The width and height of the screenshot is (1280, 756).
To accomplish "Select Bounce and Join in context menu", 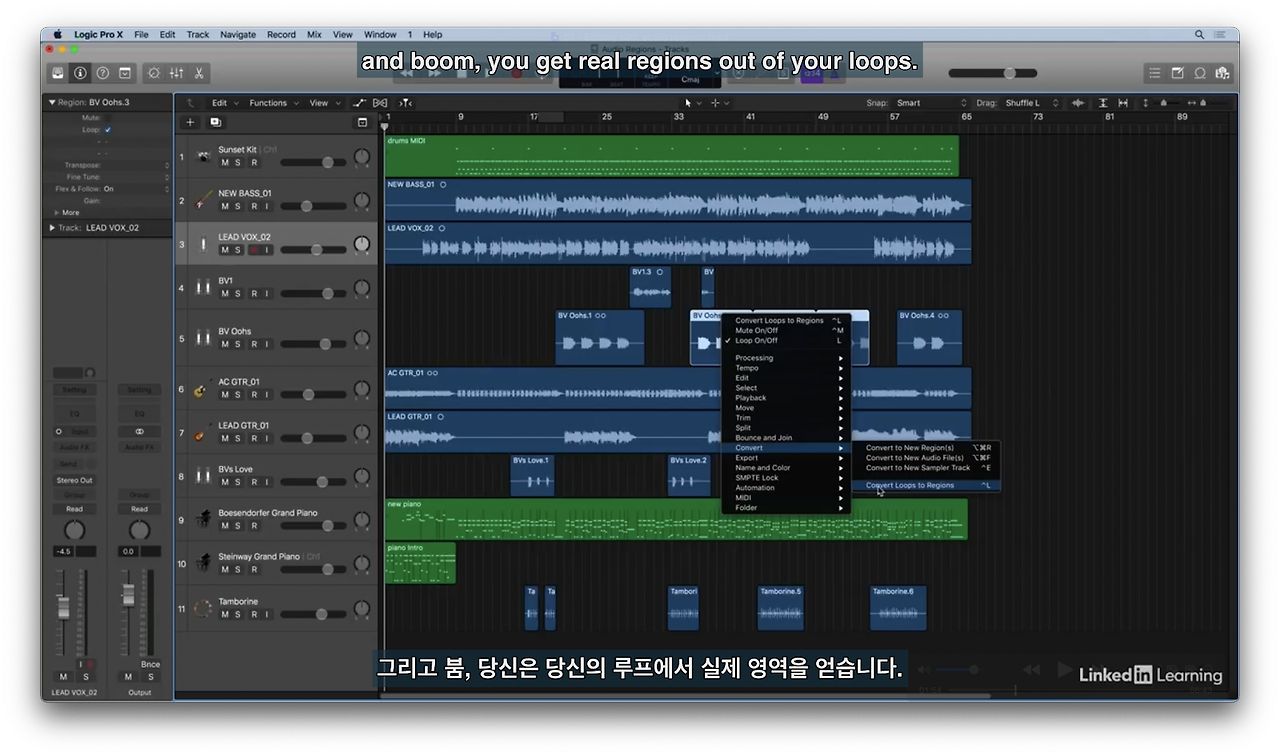I will [787, 438].
